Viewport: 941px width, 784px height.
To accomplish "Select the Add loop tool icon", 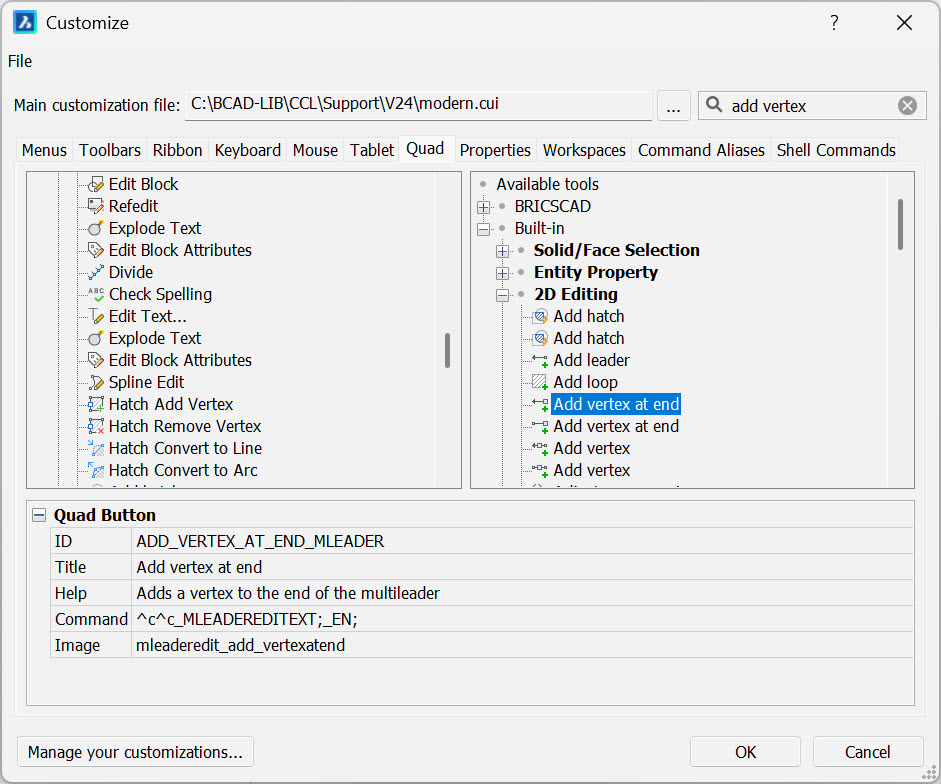I will pyautogui.click(x=540, y=382).
